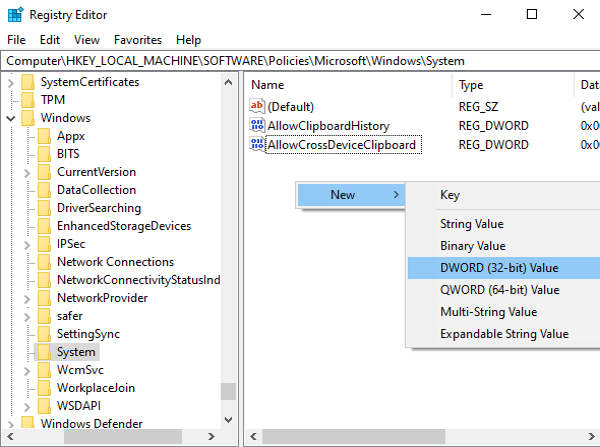Expand the CurrentVersion key

[27, 173]
